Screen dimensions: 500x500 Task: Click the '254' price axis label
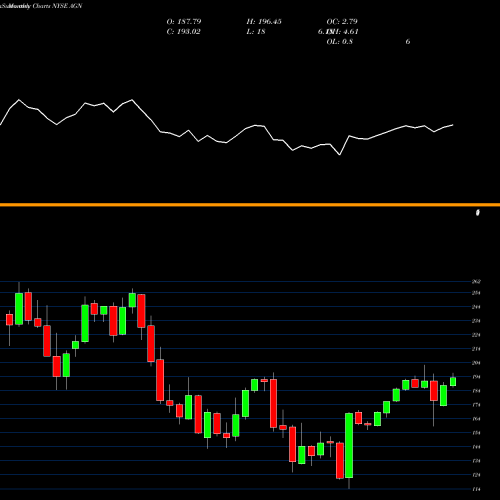(x=476, y=293)
